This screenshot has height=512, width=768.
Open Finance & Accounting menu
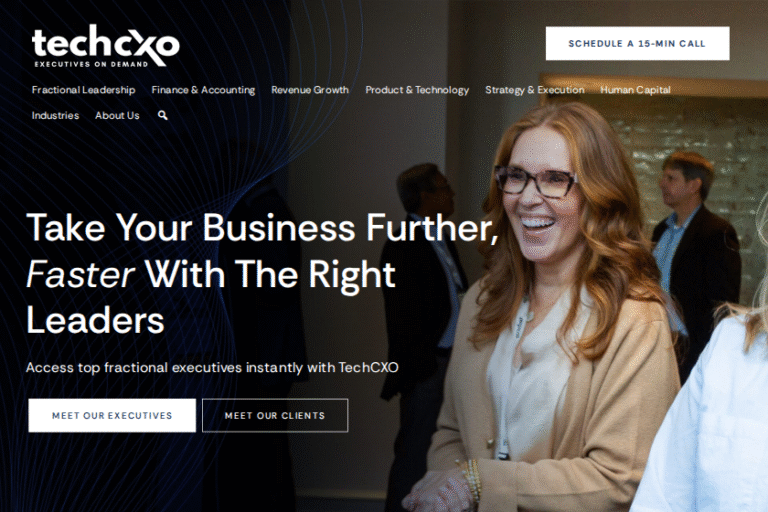click(203, 90)
